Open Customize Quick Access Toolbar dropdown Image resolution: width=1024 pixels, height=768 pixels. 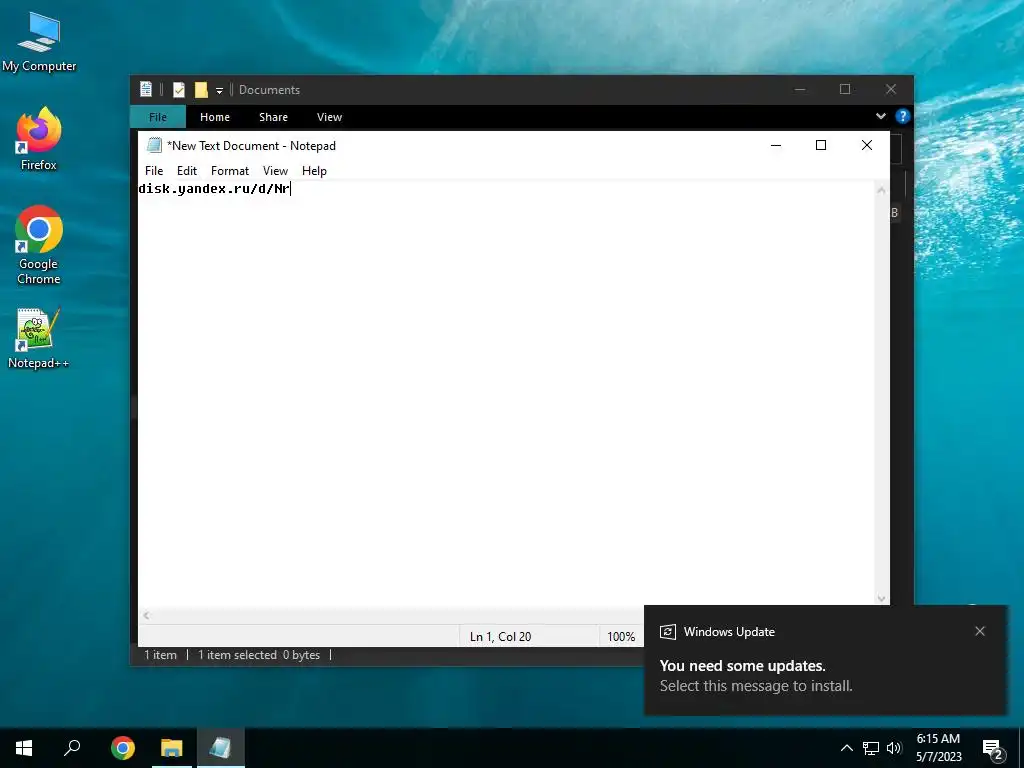[x=219, y=90]
